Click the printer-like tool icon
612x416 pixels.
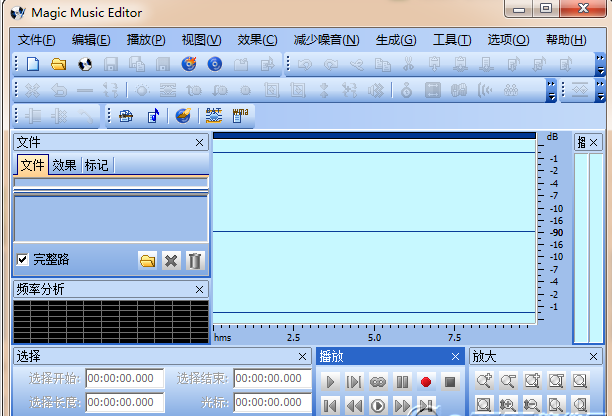point(126,116)
